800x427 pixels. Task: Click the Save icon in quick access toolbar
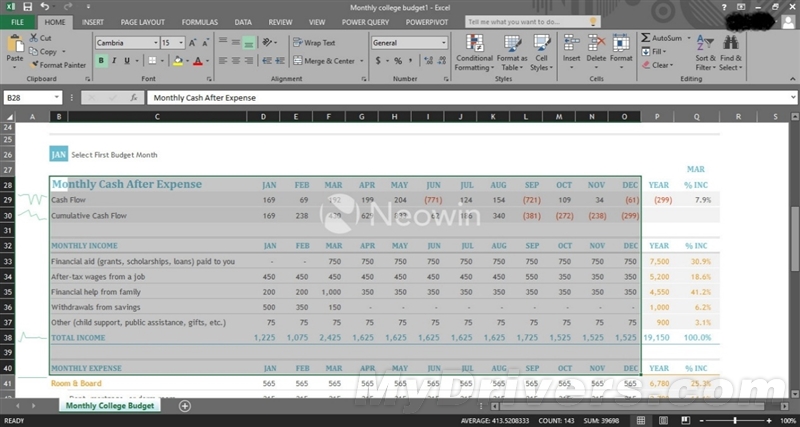click(x=26, y=6)
